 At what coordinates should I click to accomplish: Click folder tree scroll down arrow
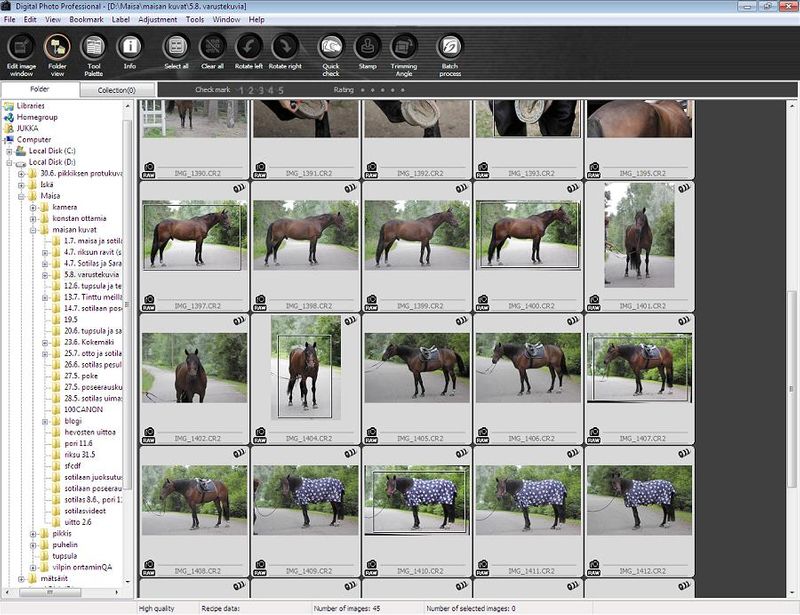point(127,581)
